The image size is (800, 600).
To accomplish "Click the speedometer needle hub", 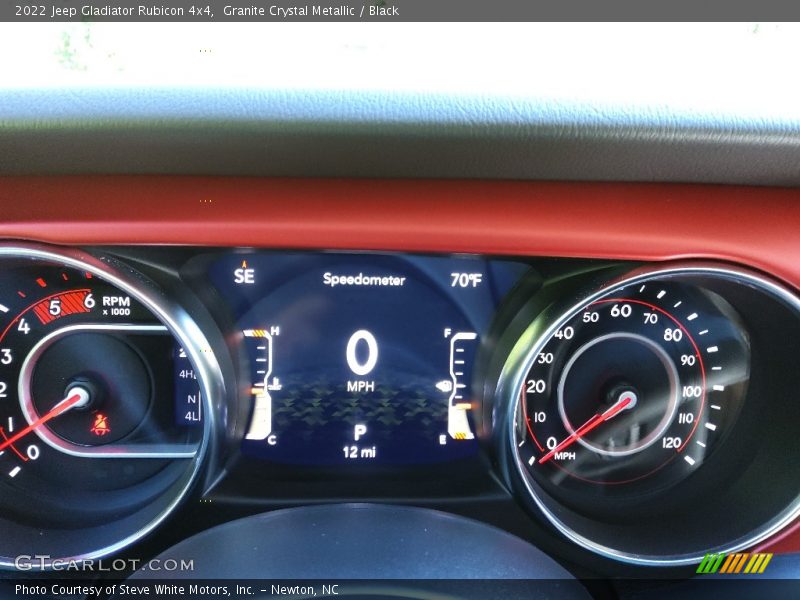I will [x=627, y=399].
